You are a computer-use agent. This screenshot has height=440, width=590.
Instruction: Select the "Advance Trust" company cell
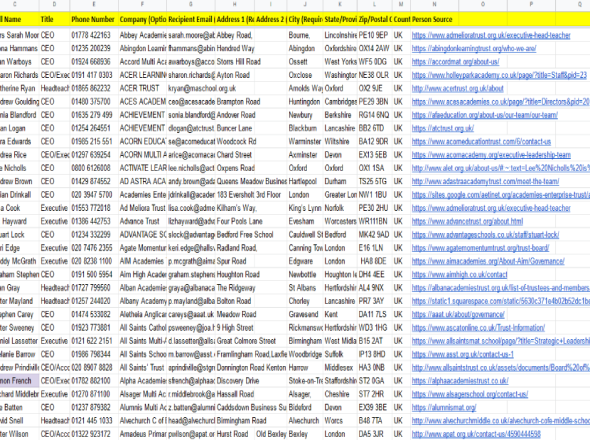142,221
